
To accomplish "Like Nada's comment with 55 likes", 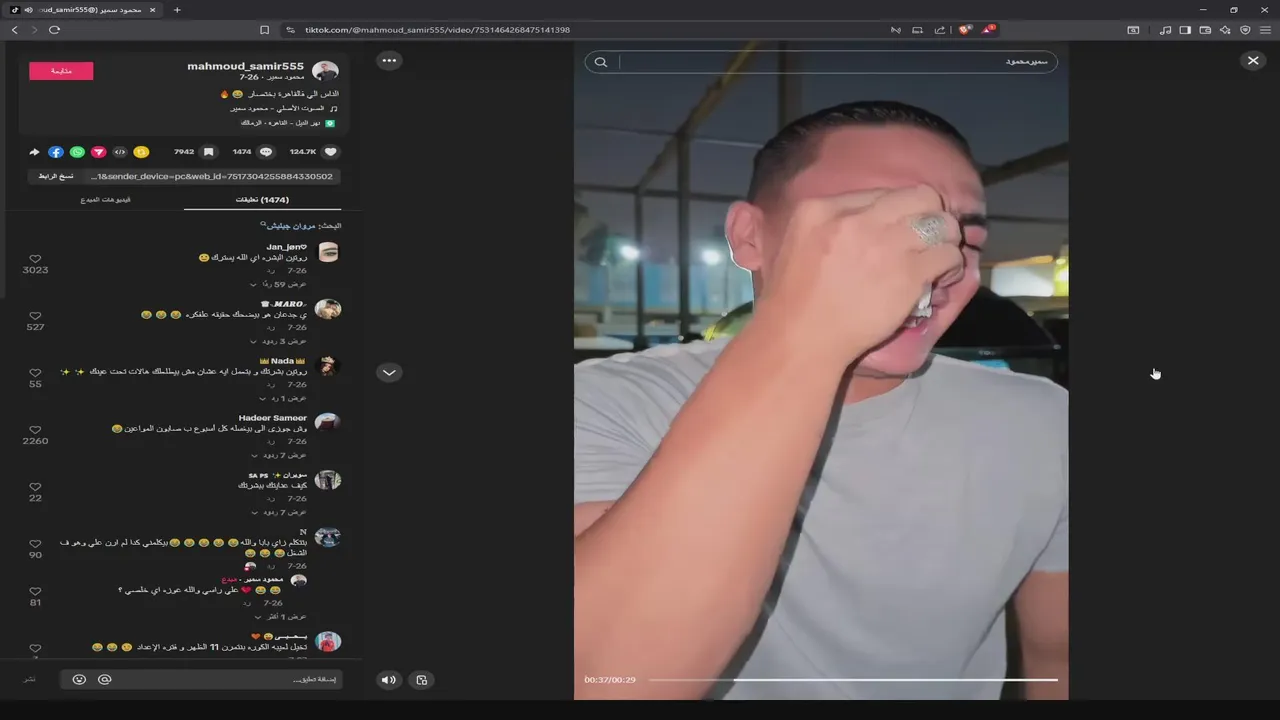I will click(35, 373).
